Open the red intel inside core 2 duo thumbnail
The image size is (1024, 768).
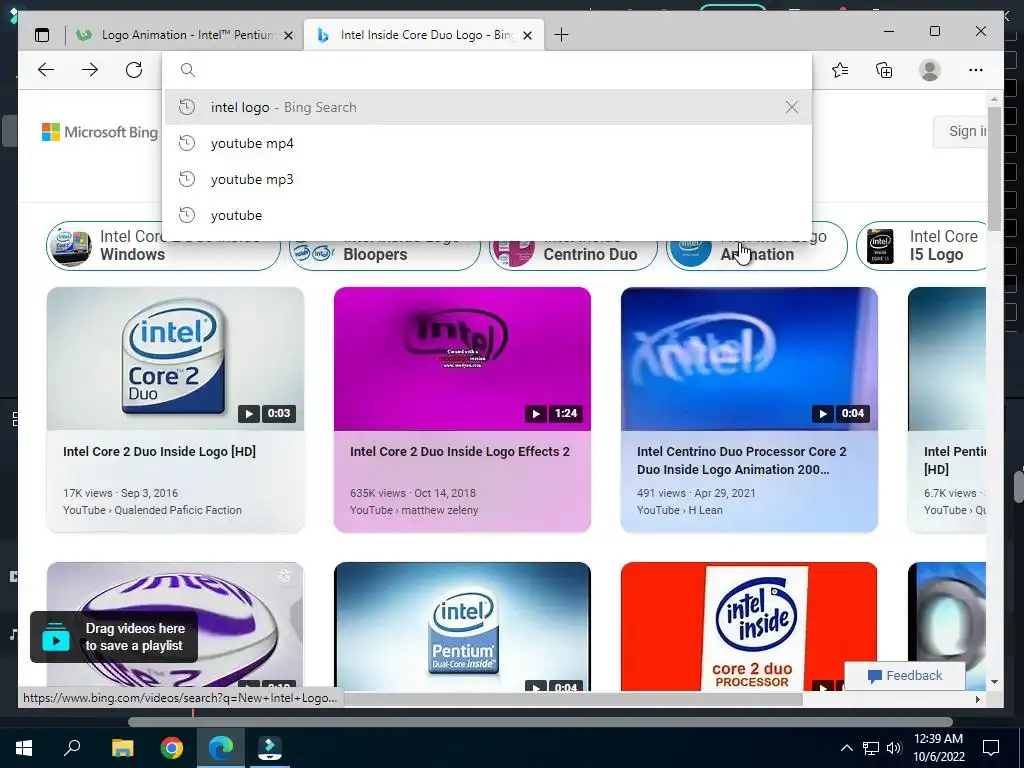749,626
